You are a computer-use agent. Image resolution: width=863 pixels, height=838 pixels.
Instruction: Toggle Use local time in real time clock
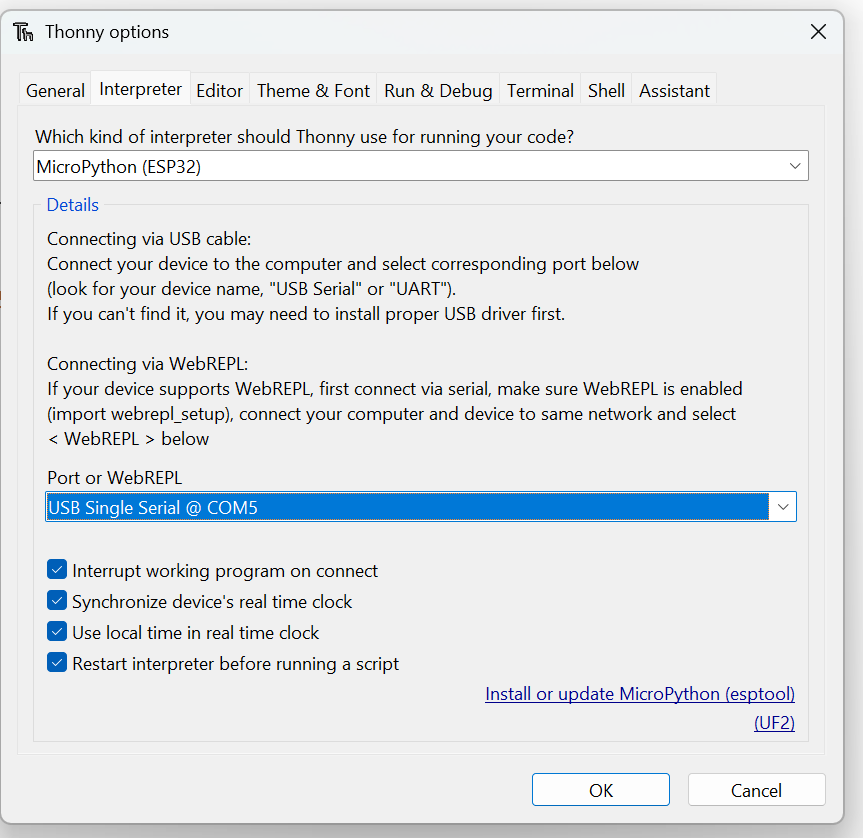point(57,632)
